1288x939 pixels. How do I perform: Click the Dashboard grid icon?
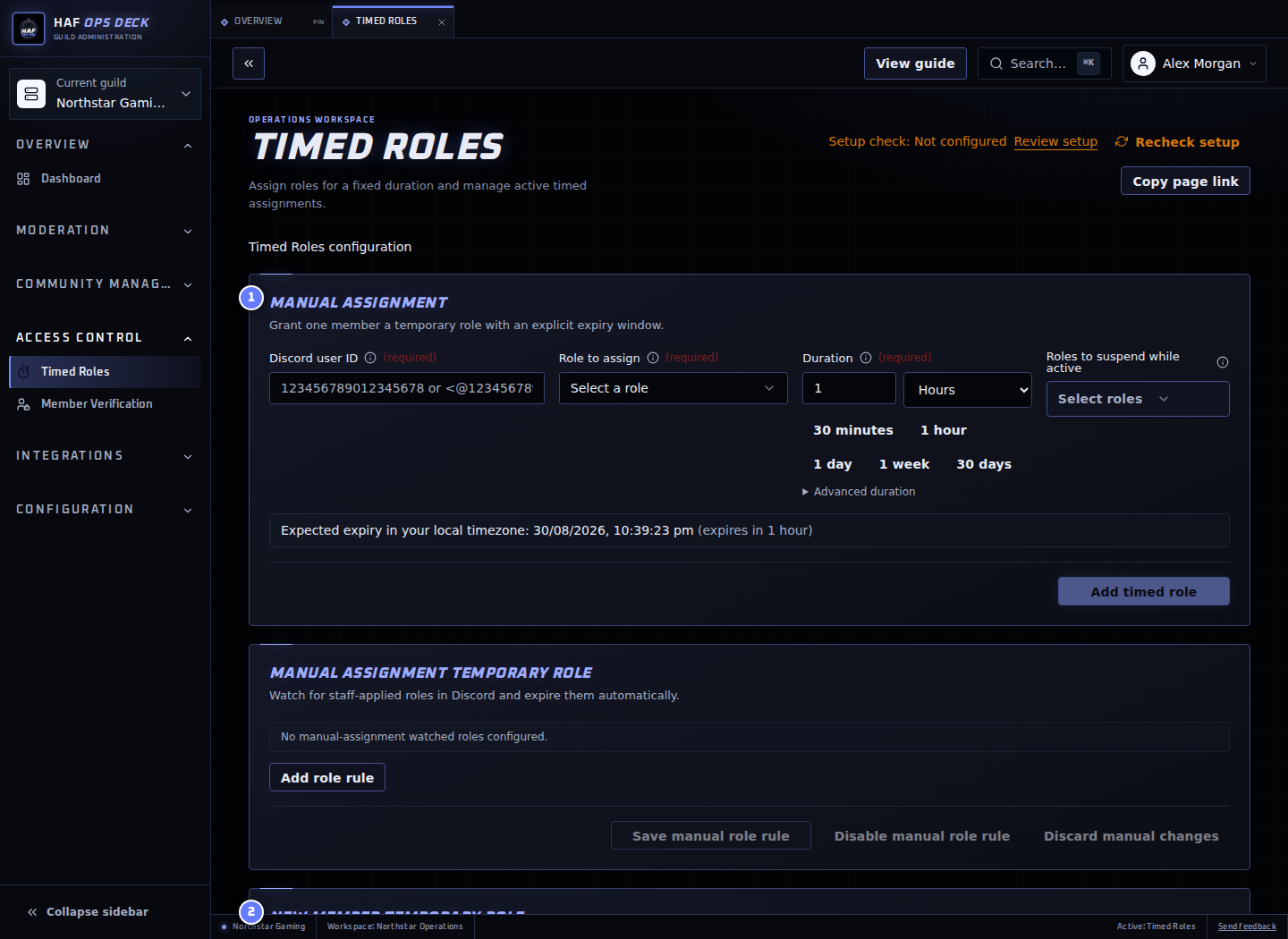pos(23,179)
